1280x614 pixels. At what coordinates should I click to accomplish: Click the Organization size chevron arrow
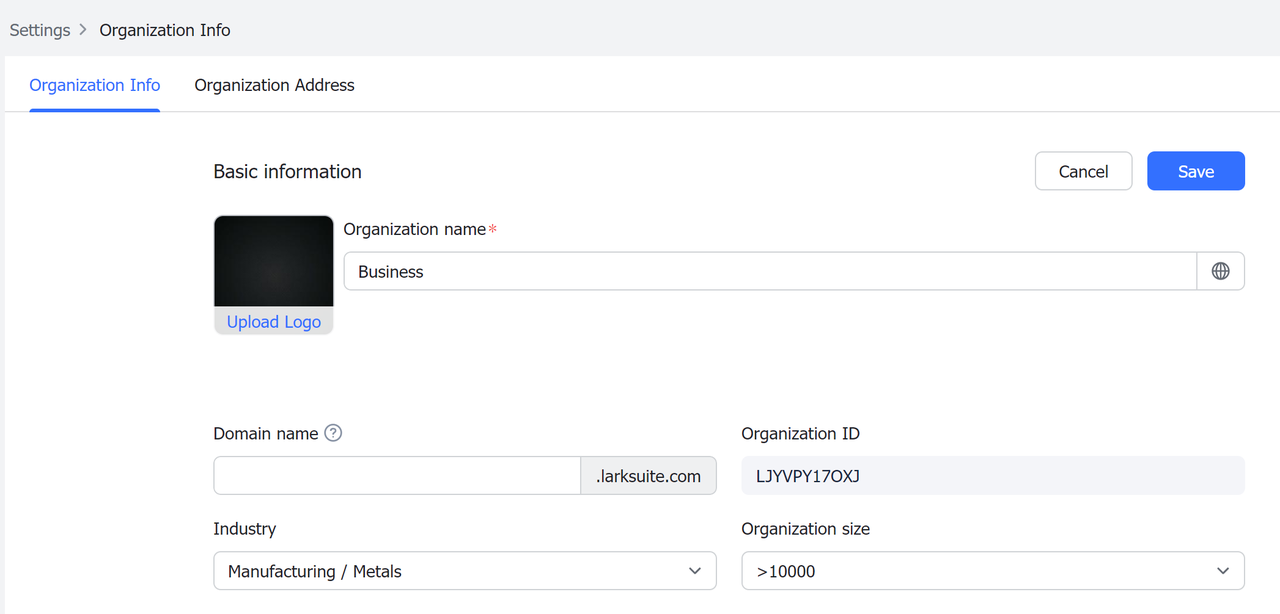tap(1222, 571)
